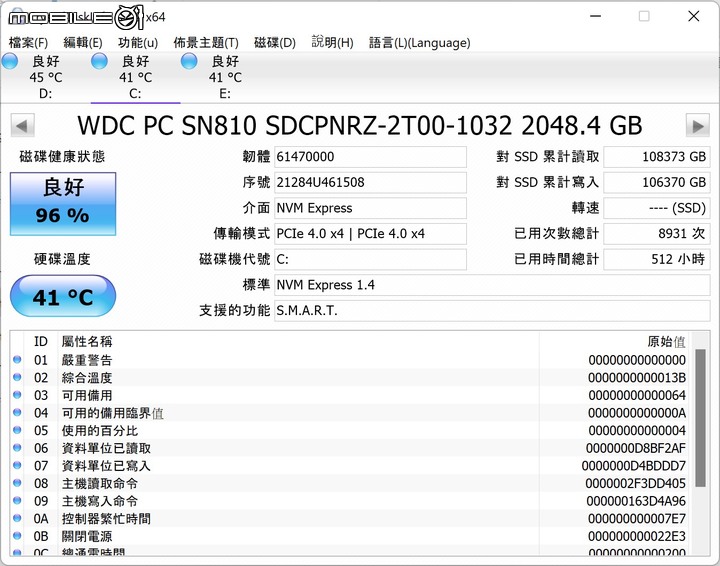720x566 pixels.
Task: Click the disk title WDC PC SN810
Action: coord(360,126)
